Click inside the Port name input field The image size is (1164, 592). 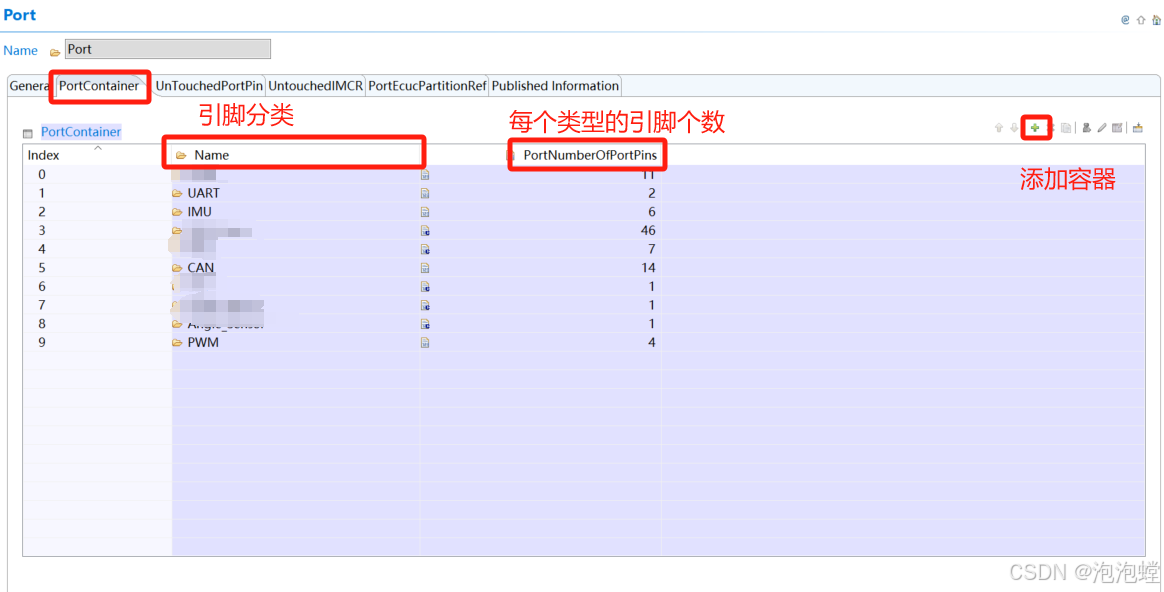(167, 49)
